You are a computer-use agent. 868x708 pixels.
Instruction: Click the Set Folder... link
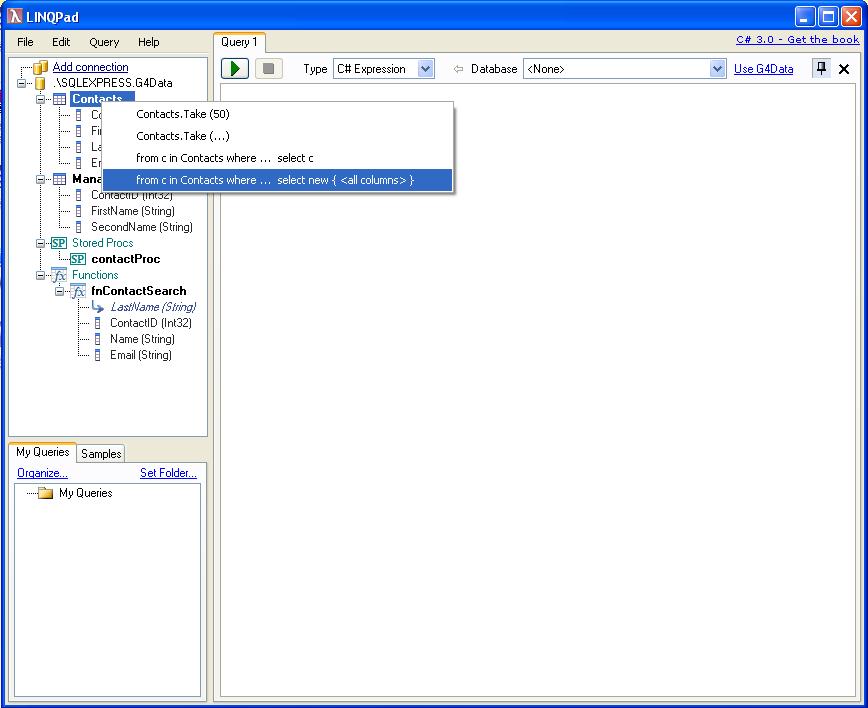click(168, 473)
